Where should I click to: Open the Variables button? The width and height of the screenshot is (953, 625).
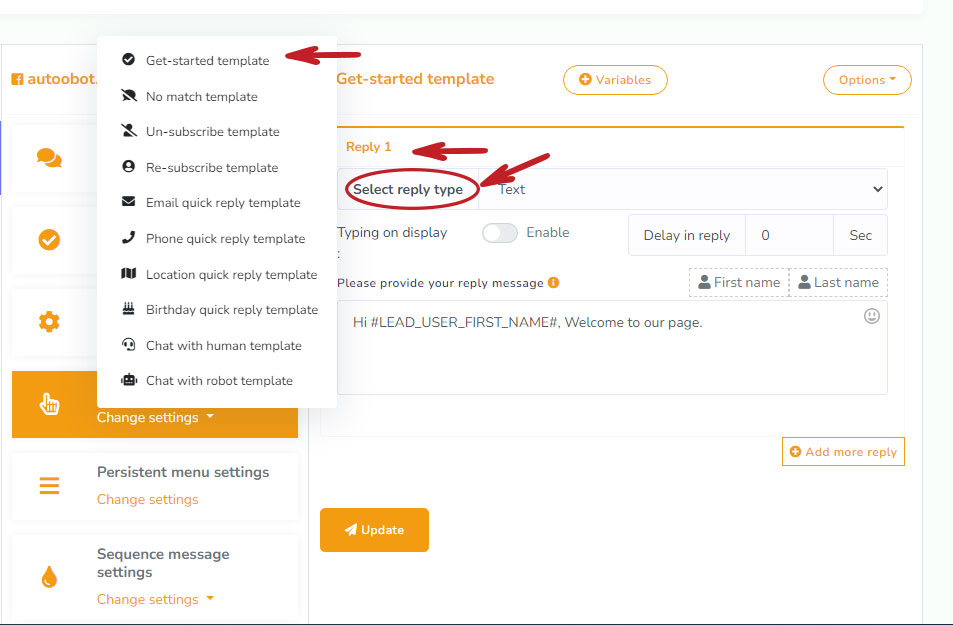(x=615, y=80)
